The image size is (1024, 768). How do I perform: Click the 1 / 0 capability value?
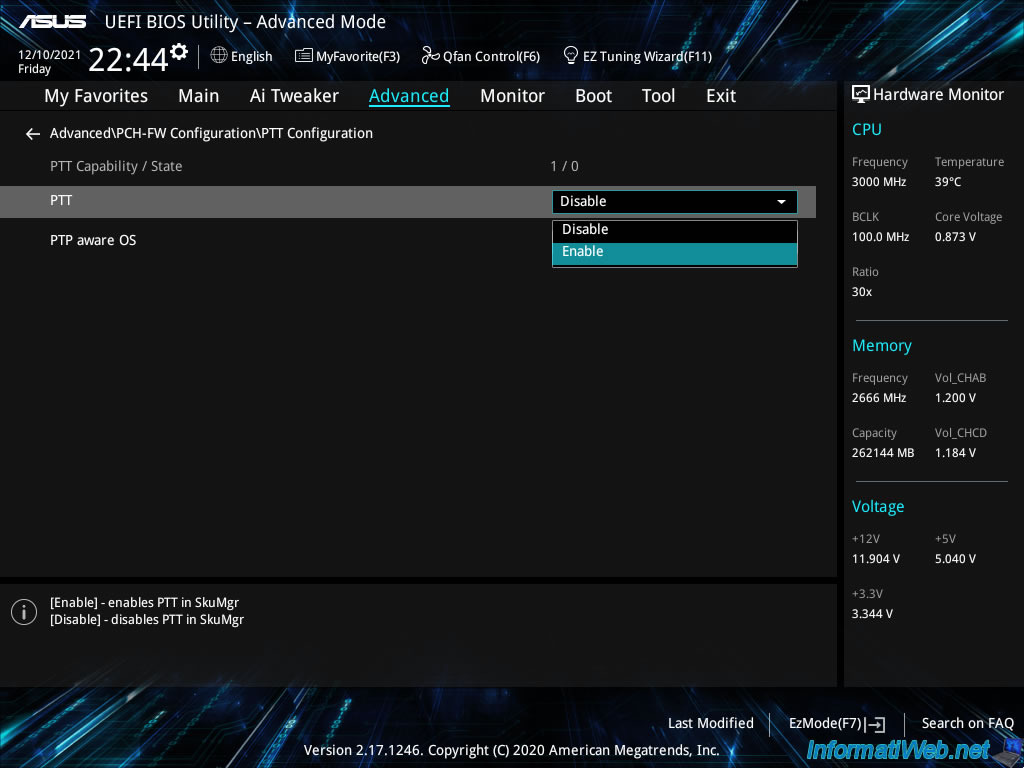[564, 167]
